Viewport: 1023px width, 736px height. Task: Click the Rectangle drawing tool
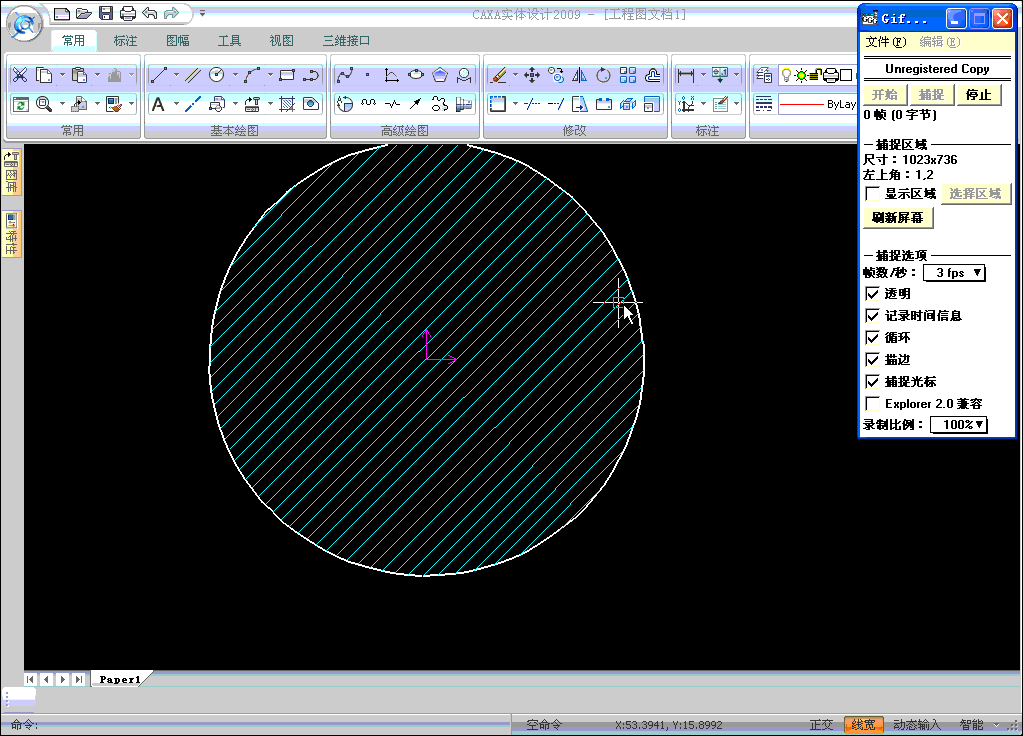click(x=287, y=75)
